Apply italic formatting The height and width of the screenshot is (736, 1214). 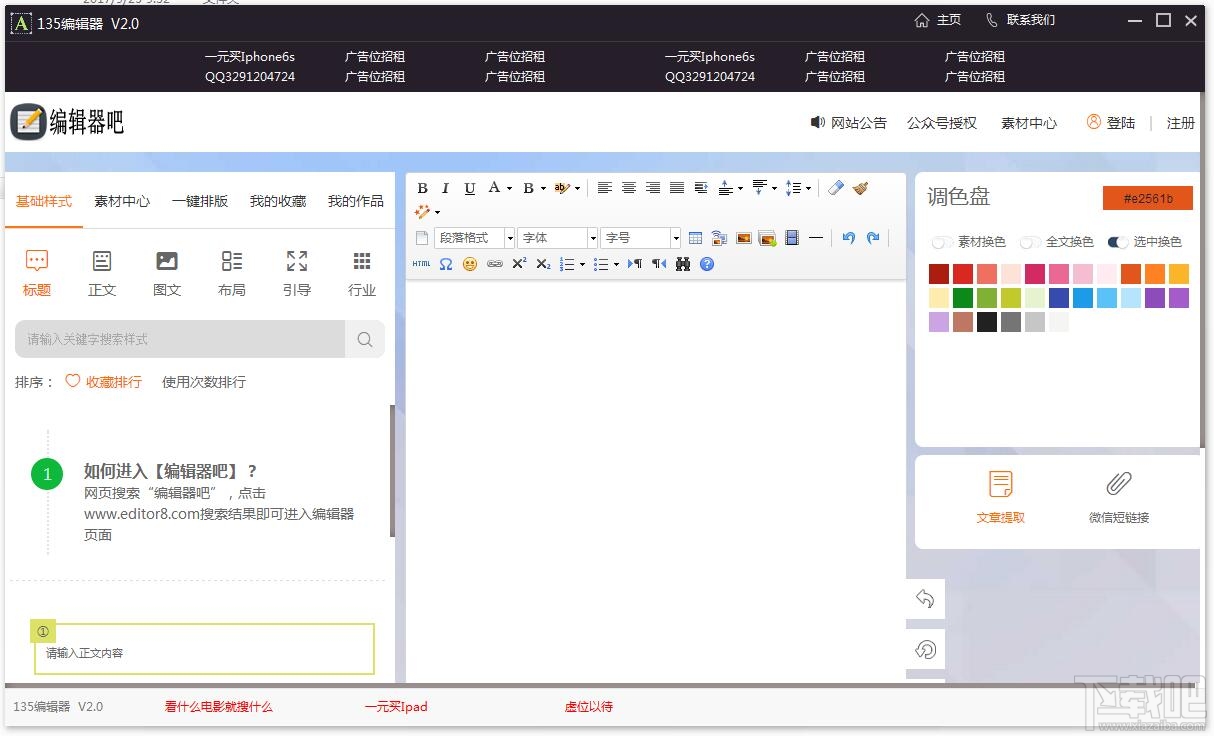click(x=445, y=188)
